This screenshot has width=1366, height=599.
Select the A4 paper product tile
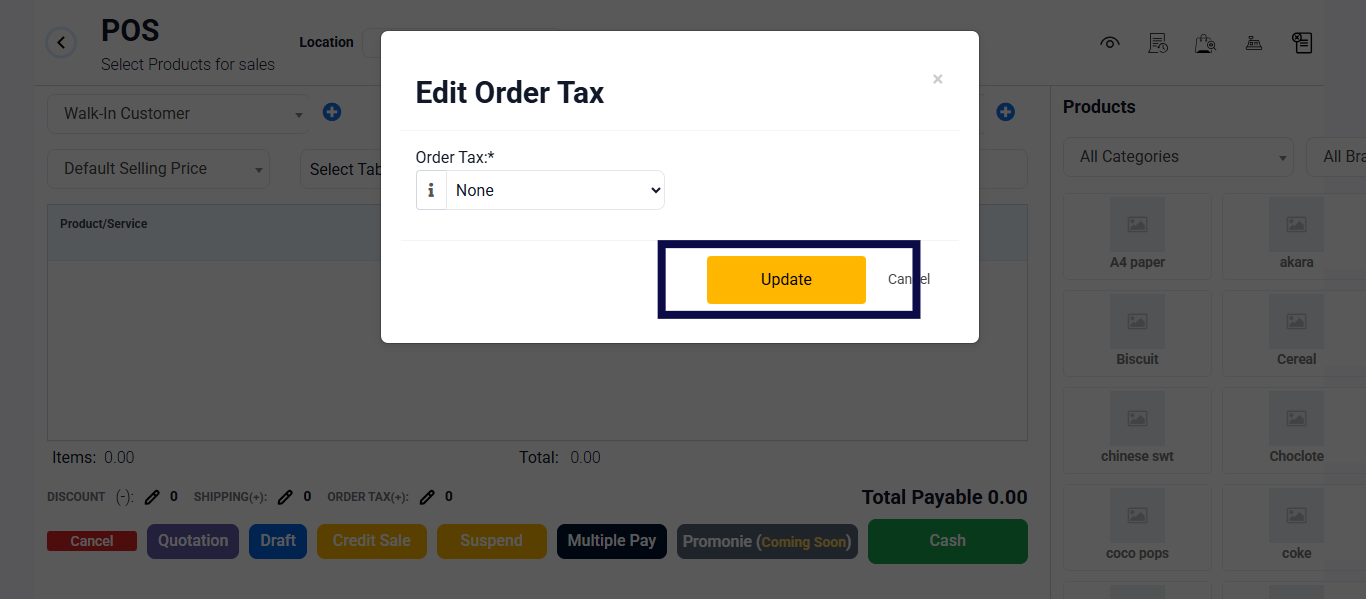tap(1137, 236)
